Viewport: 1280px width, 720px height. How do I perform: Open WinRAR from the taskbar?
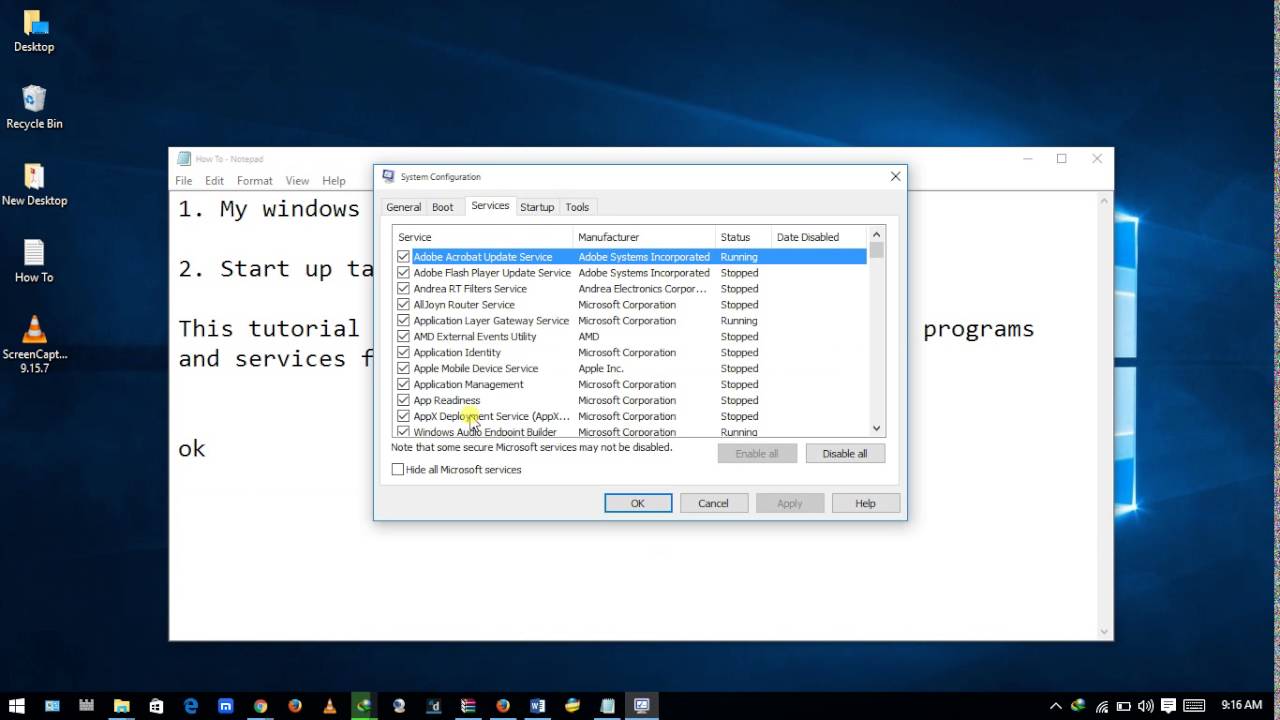click(x=468, y=705)
